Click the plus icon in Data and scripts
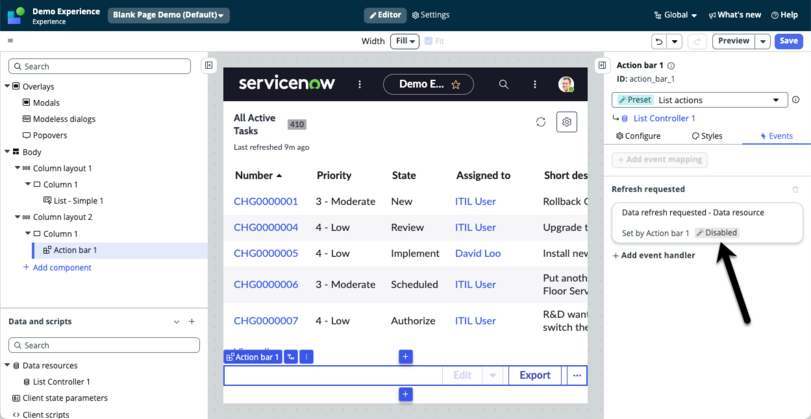This screenshot has height=419, width=811. (x=191, y=322)
